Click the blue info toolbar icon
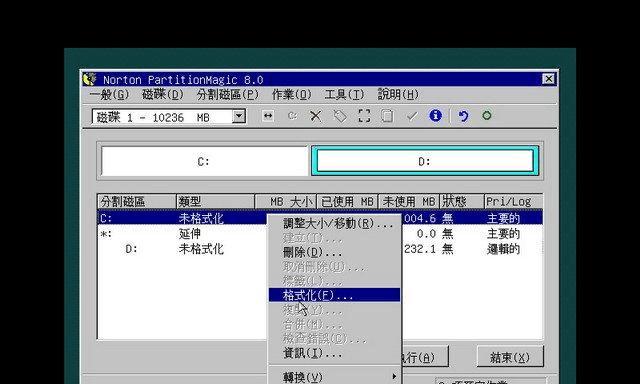640x384 pixels. (x=436, y=115)
